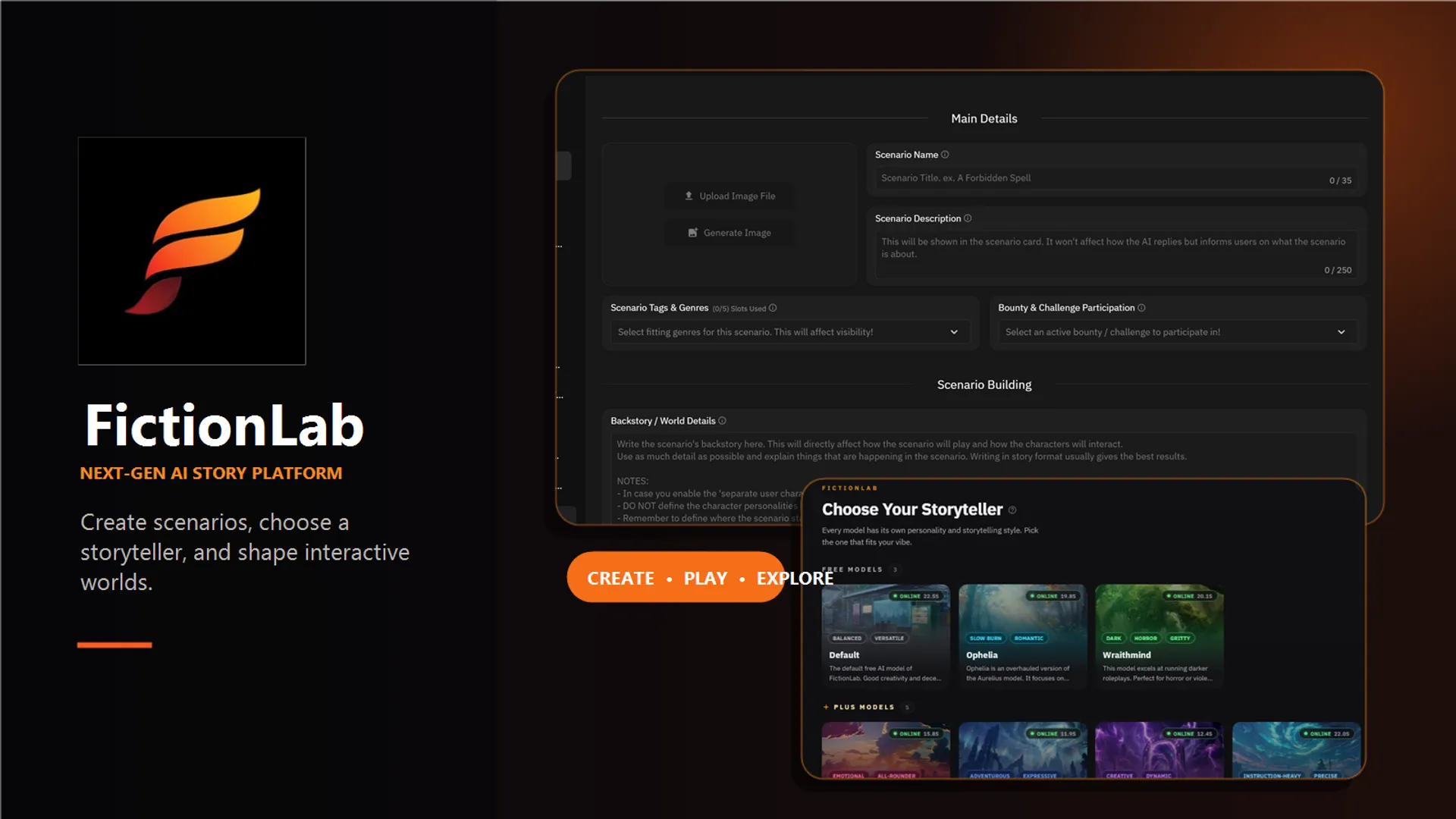The height and width of the screenshot is (819, 1456).
Task: Click the Online 15.85 badge on Emotional card
Action: [x=916, y=734]
